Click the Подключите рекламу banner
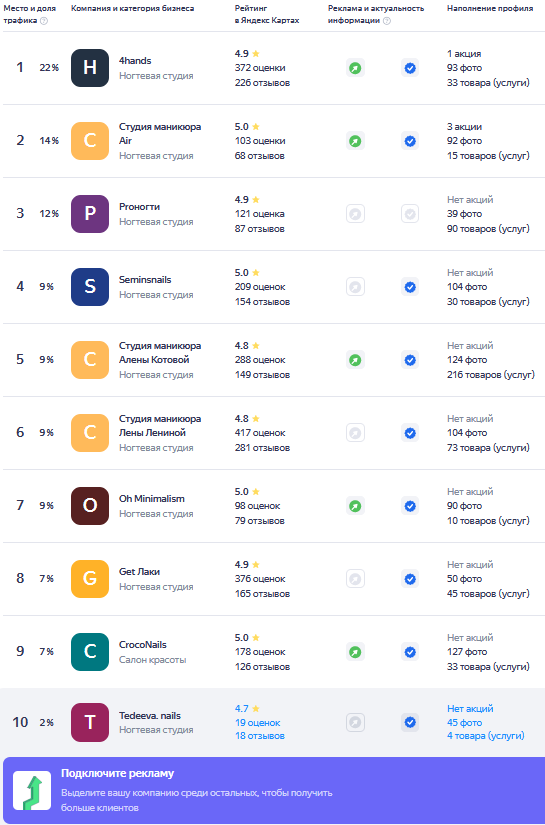This screenshot has height=825, width=545. [272, 791]
